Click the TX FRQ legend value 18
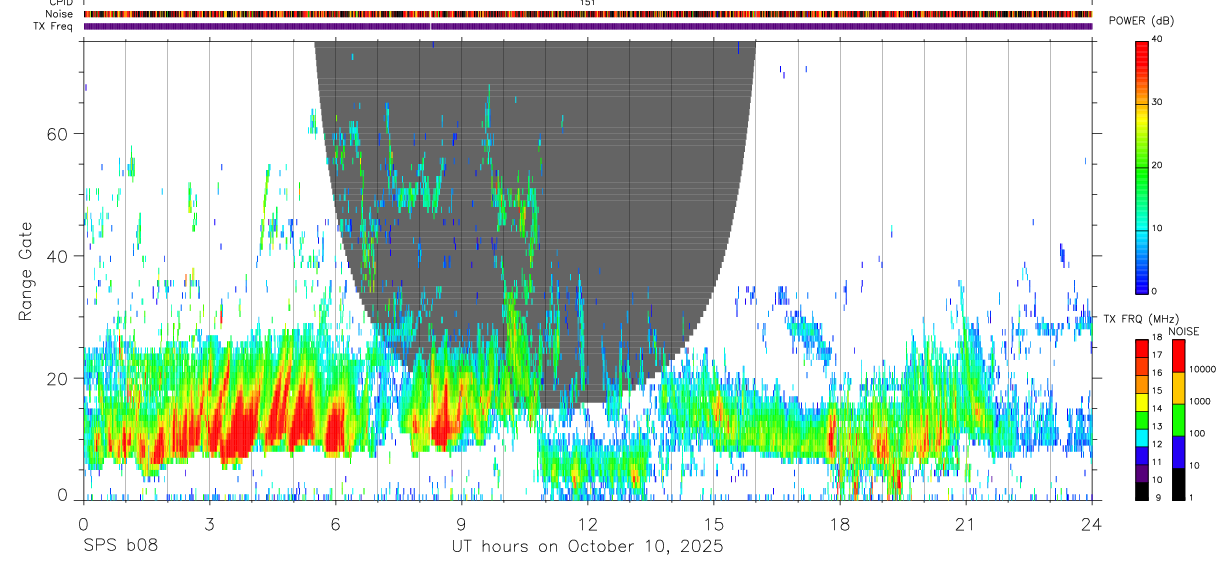 coord(1157,339)
